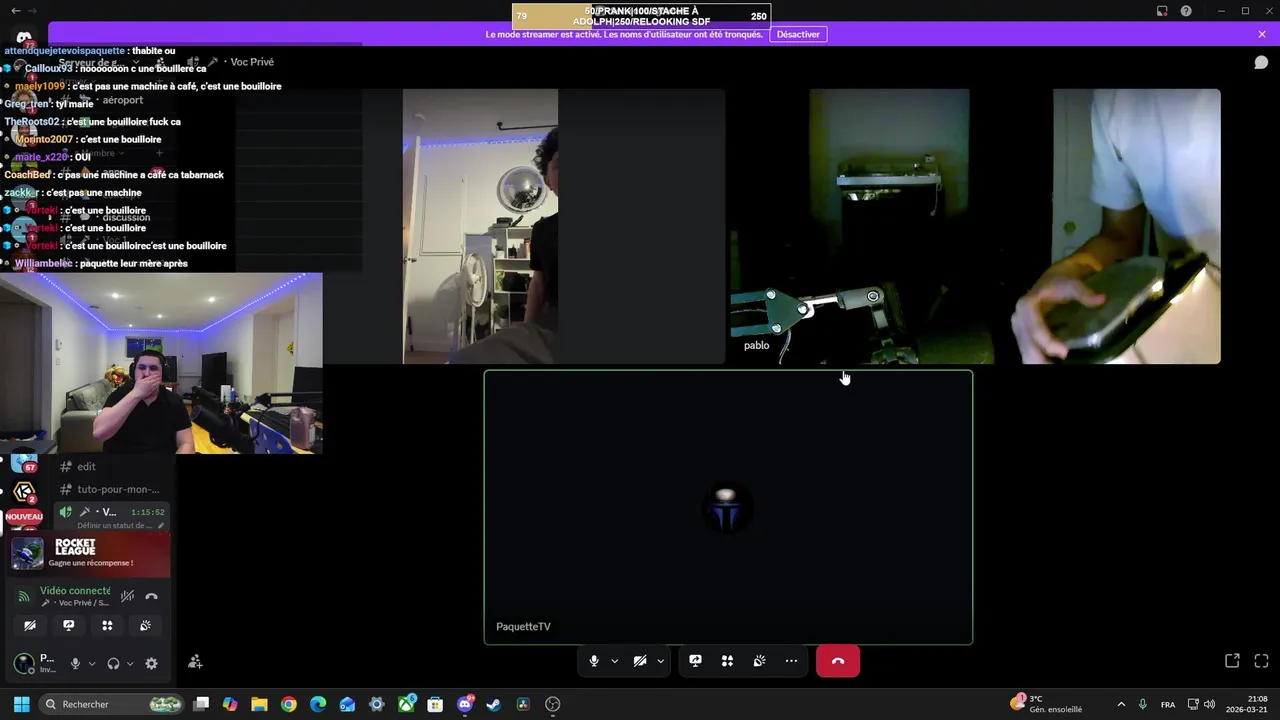1280x720 pixels.
Task: Toggle camera in the Vidéo connectée panel
Action: coord(30,625)
